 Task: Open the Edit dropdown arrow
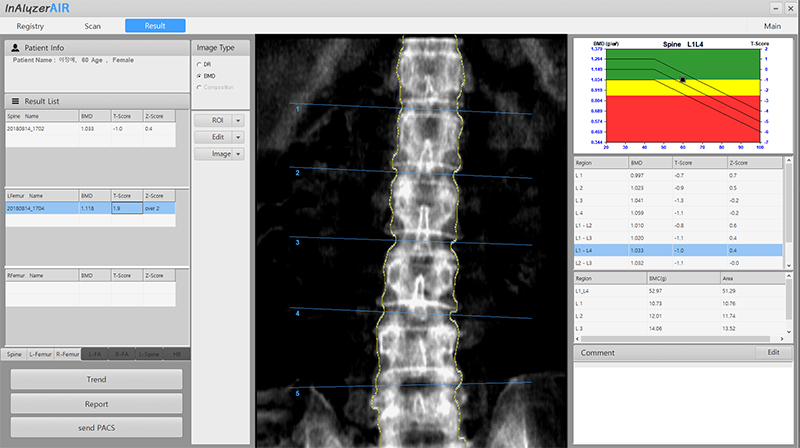click(x=238, y=137)
